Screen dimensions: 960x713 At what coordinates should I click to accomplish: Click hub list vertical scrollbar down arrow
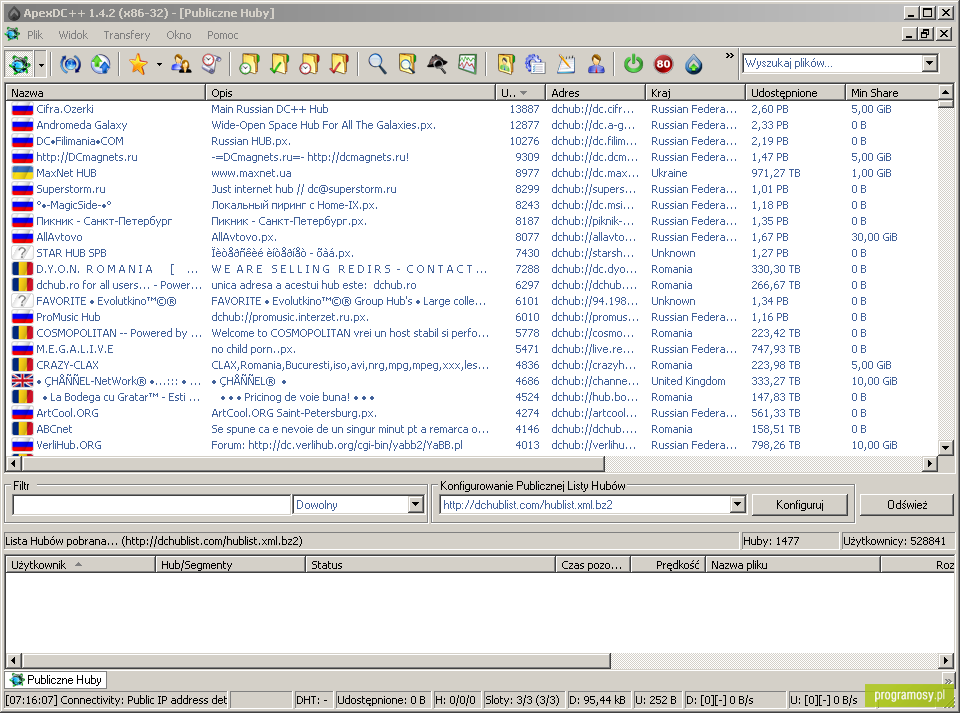point(945,447)
